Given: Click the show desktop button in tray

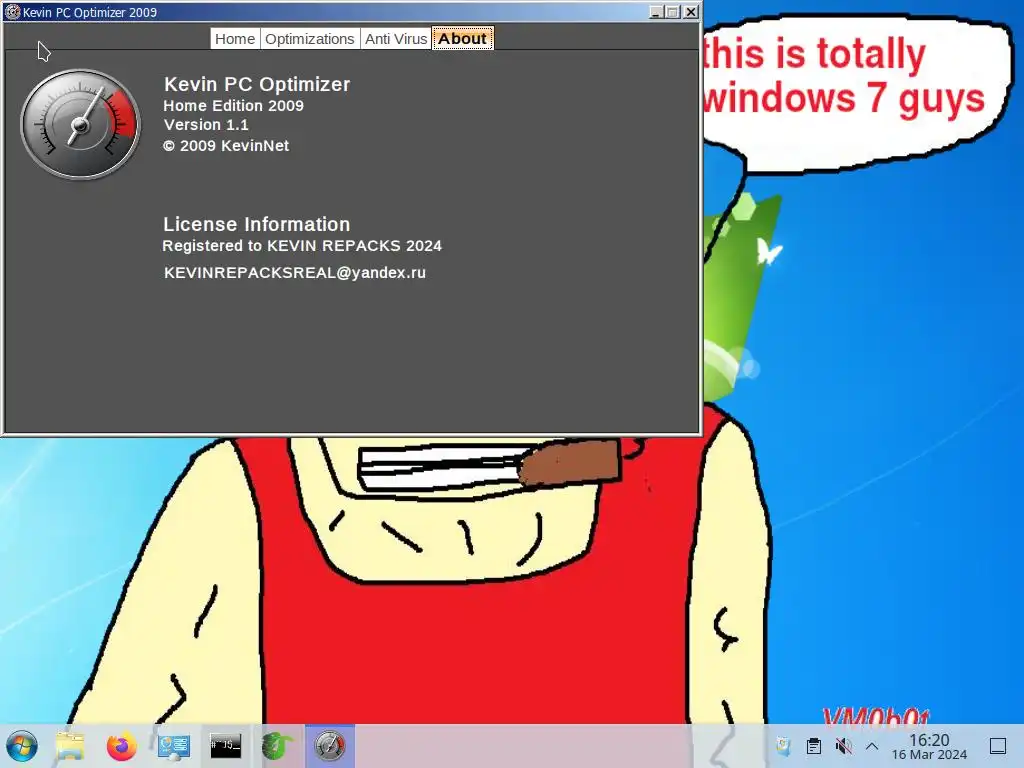Looking at the screenshot, I should pyautogui.click(x=998, y=746).
